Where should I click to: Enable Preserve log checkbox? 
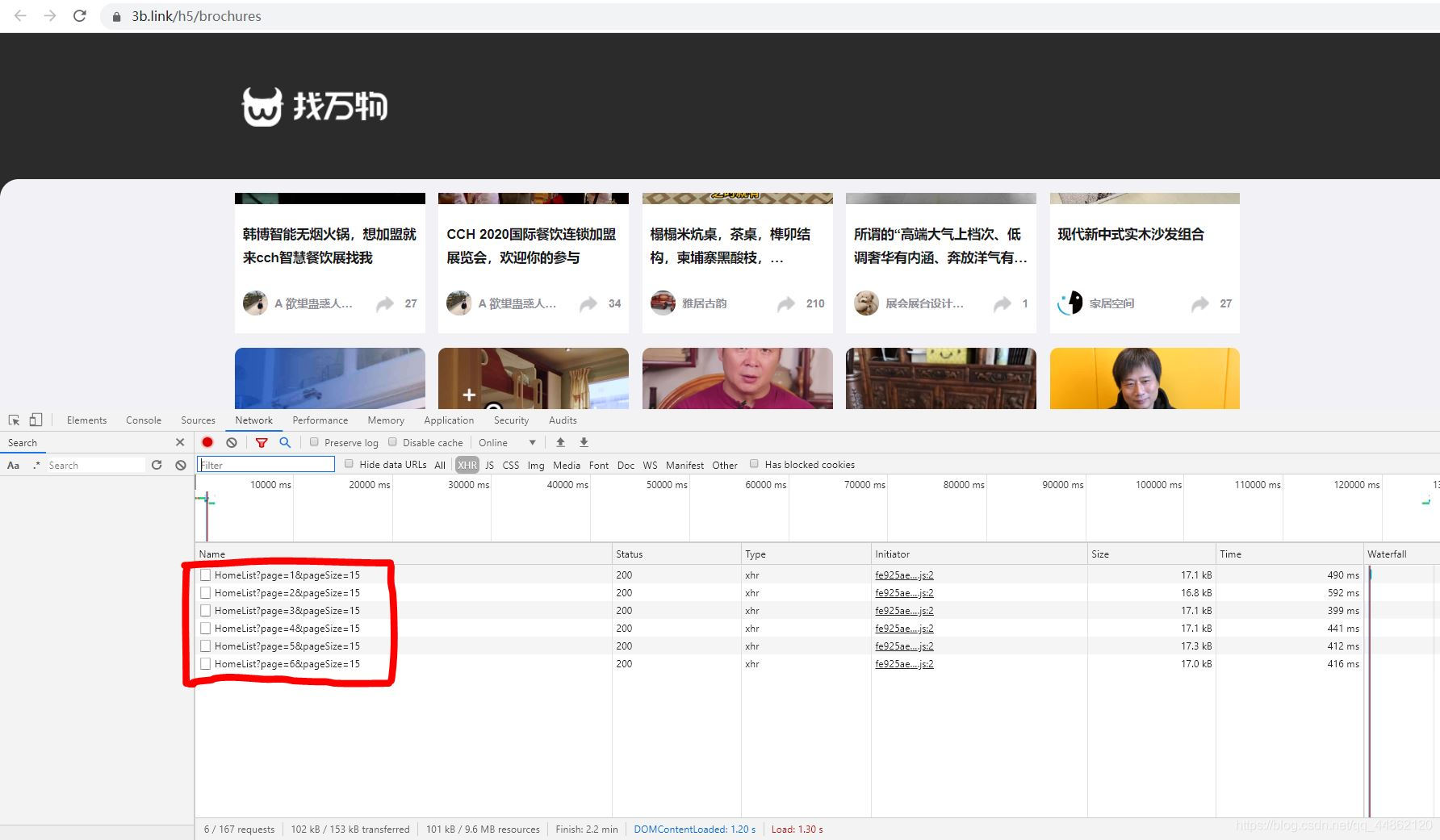coord(314,442)
